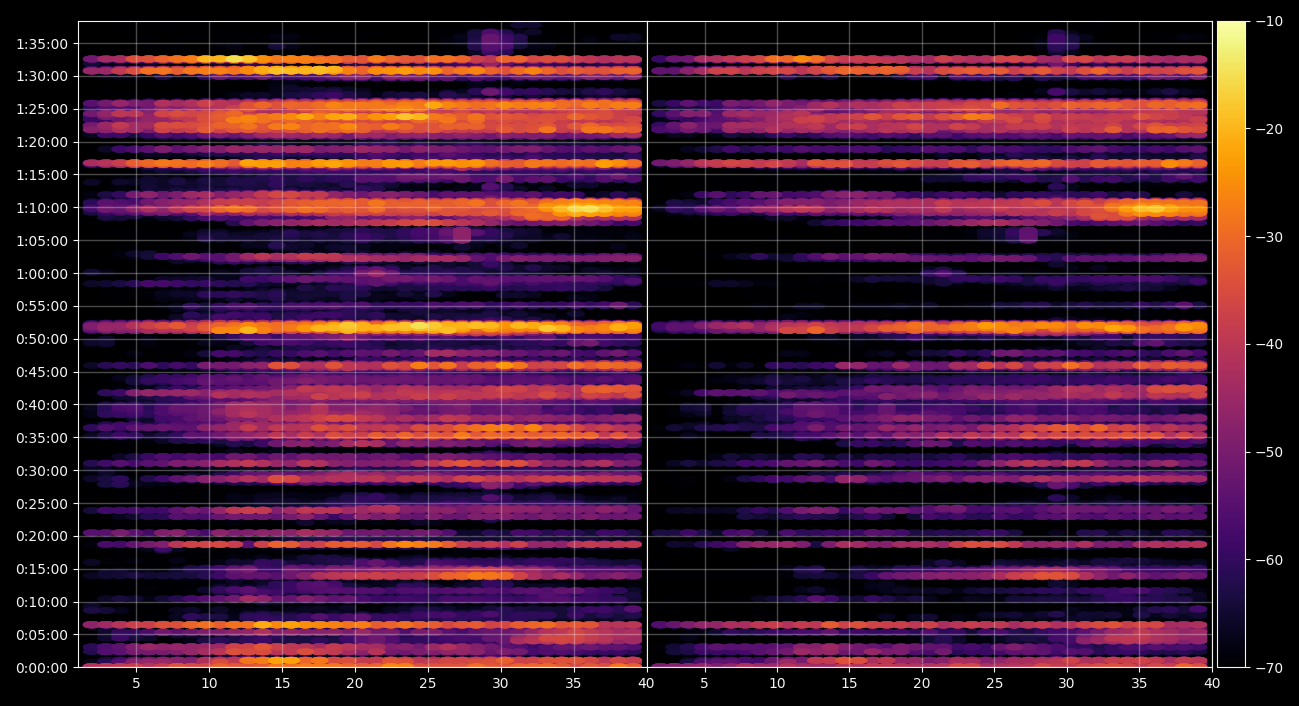The height and width of the screenshot is (706, 1299).
Task: Click x-axis tick 40 under right heatmap
Action: 1212,684
